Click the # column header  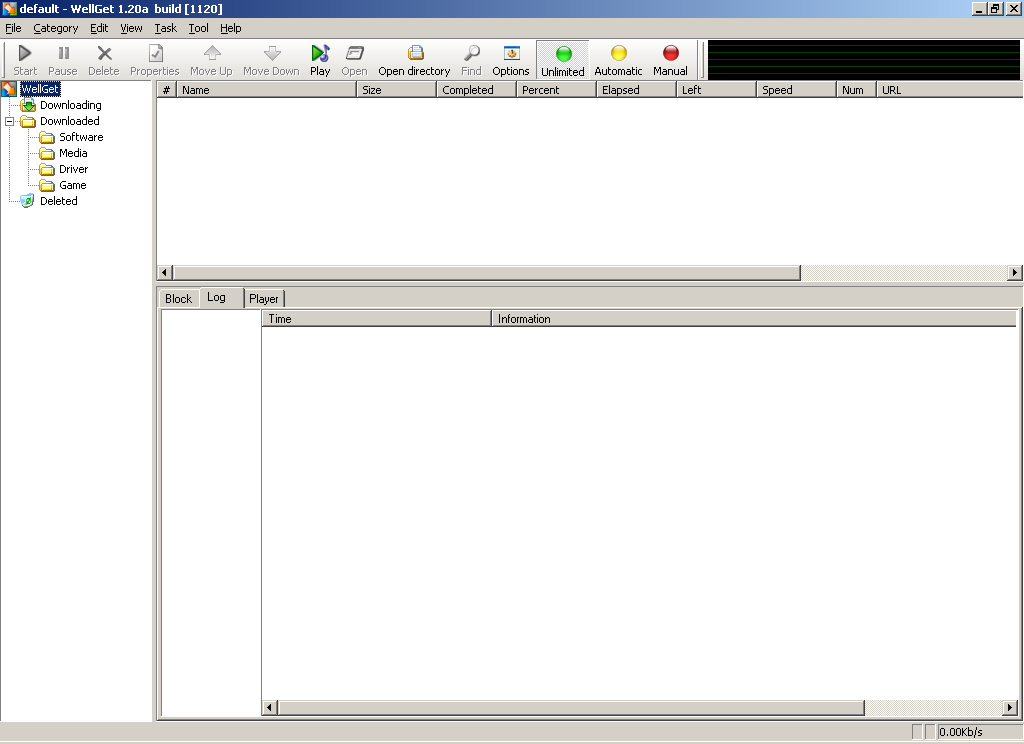(x=167, y=90)
